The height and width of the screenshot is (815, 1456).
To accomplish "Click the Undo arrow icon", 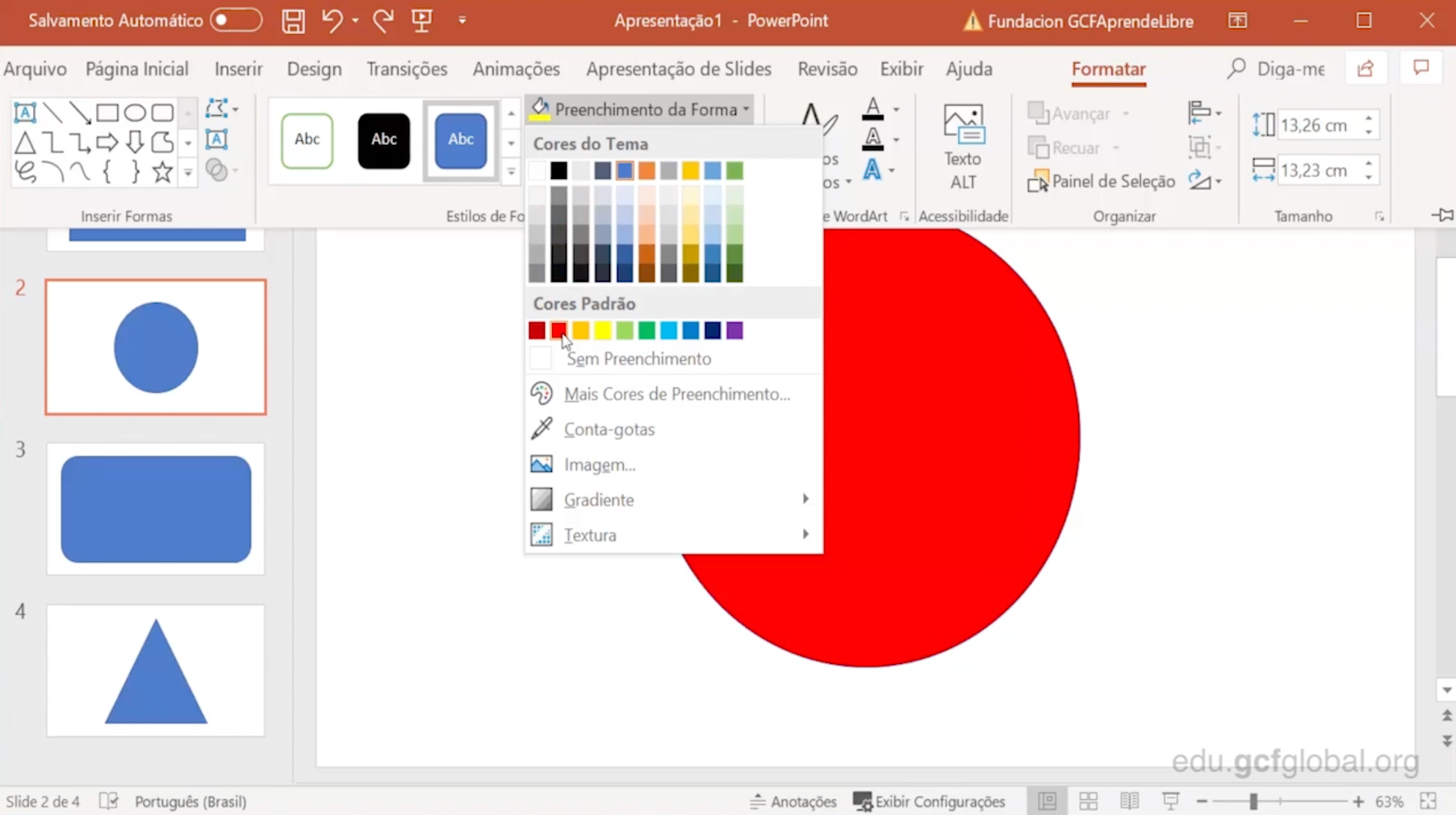I will point(331,21).
